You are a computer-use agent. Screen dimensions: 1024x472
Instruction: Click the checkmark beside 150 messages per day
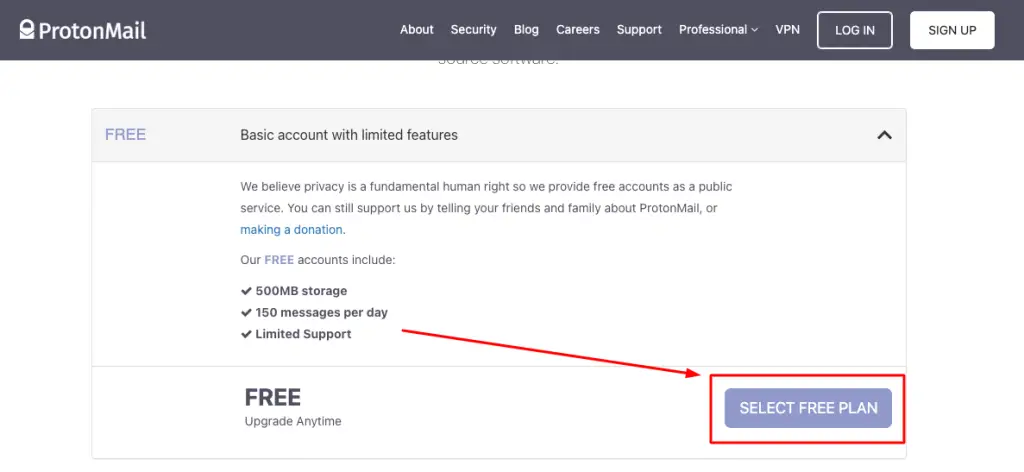[x=246, y=313]
